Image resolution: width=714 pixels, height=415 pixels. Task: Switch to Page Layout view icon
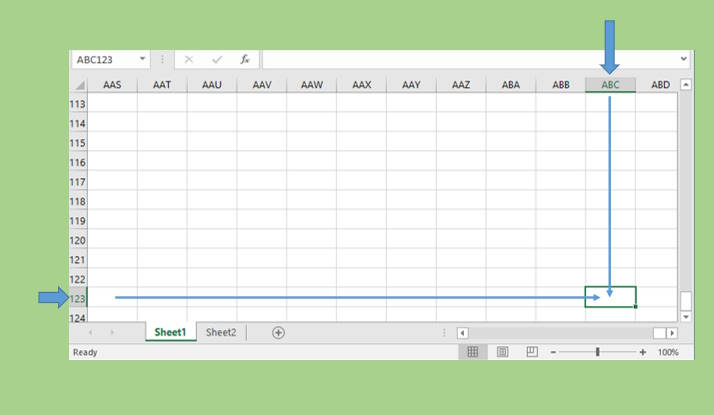[x=503, y=352]
